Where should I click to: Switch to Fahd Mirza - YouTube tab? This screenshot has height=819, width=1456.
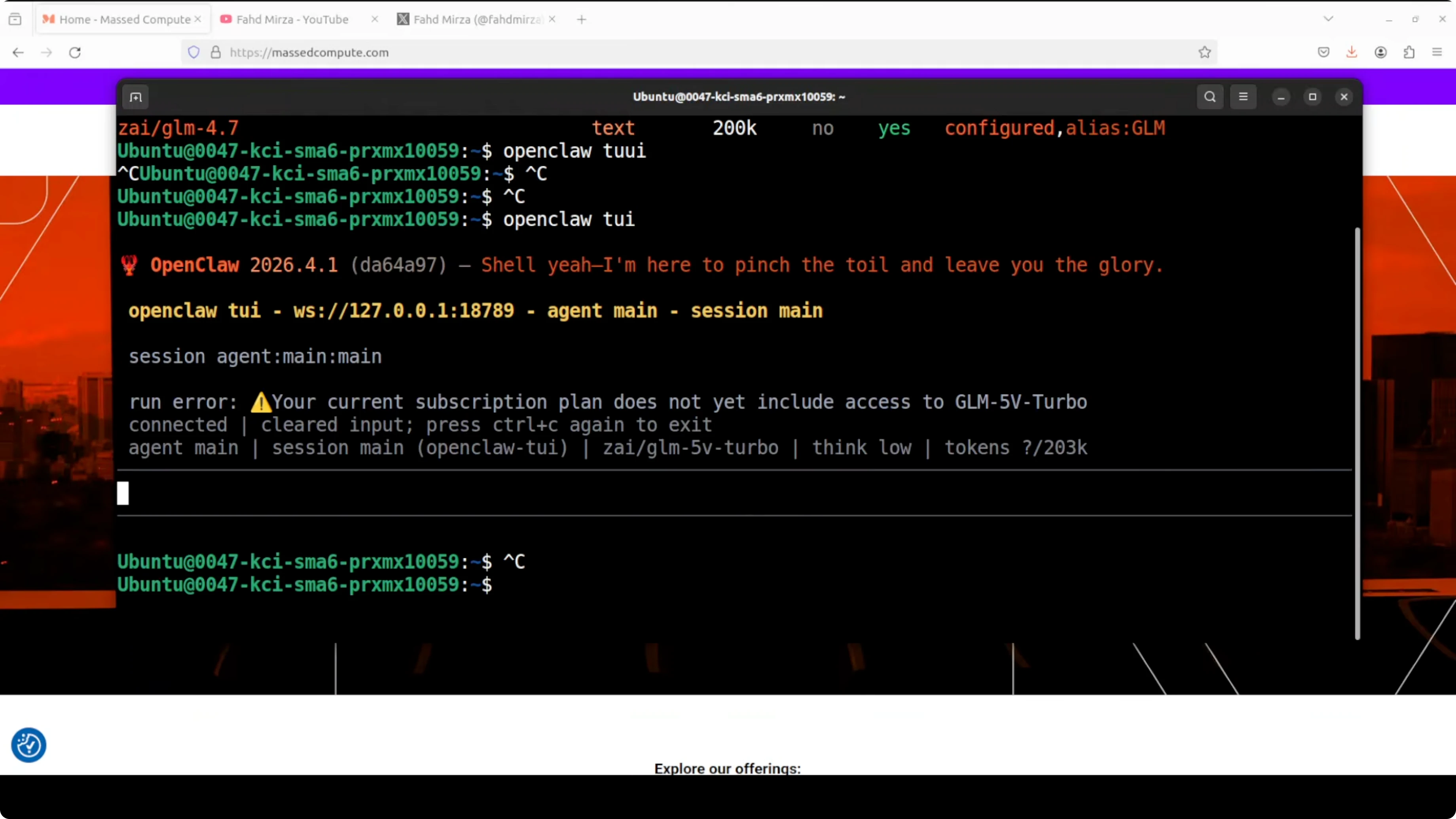pyautogui.click(x=292, y=19)
